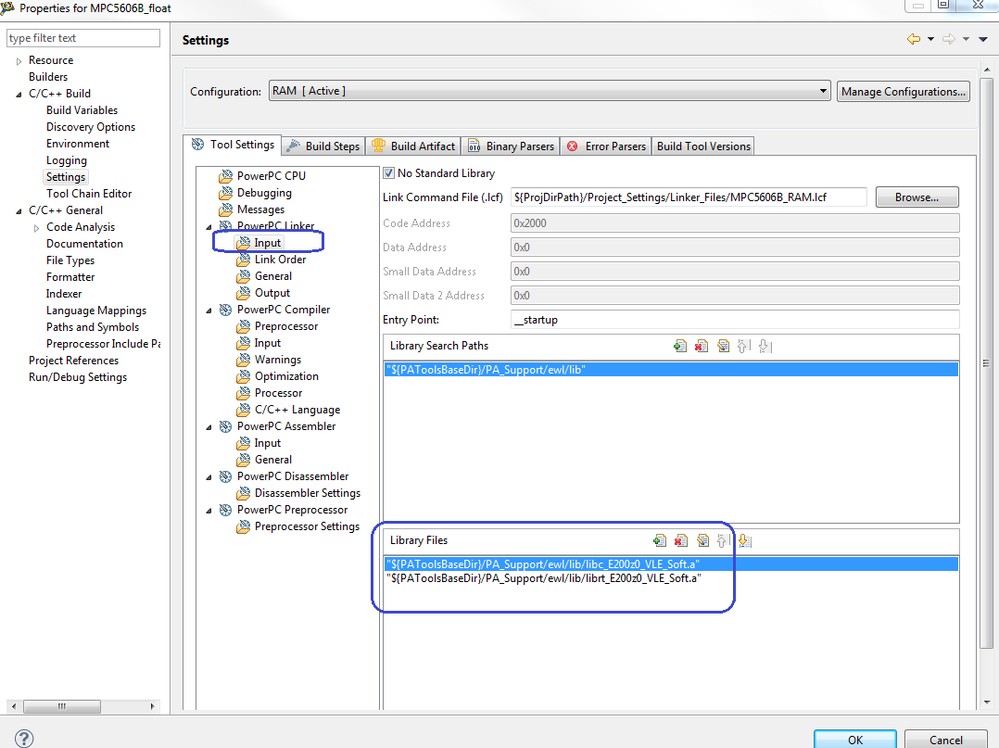Viewport: 999px width, 748px height.
Task: Add a new library search path
Action: click(x=680, y=346)
